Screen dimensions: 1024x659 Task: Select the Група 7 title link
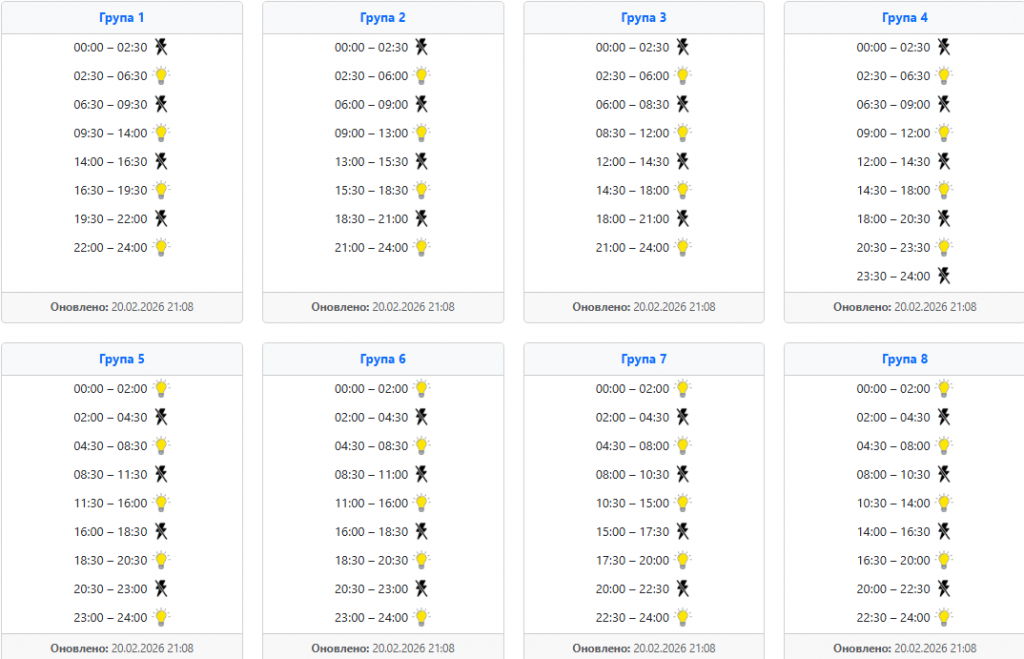point(643,359)
